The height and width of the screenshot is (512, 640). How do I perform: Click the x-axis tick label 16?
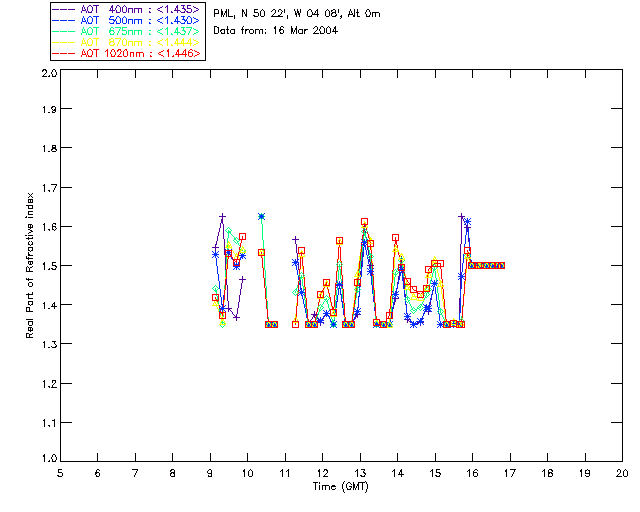[472, 473]
